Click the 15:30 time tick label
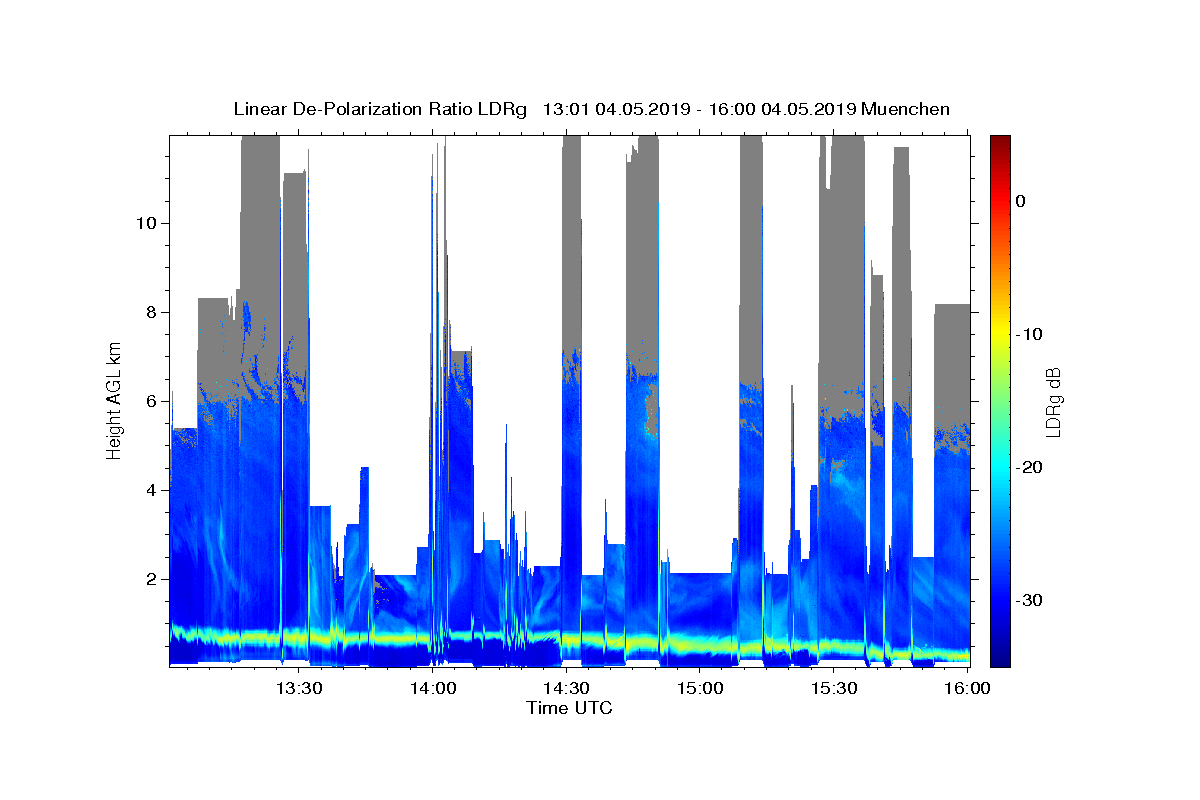Viewport: 1200px width, 800px height. (x=834, y=688)
